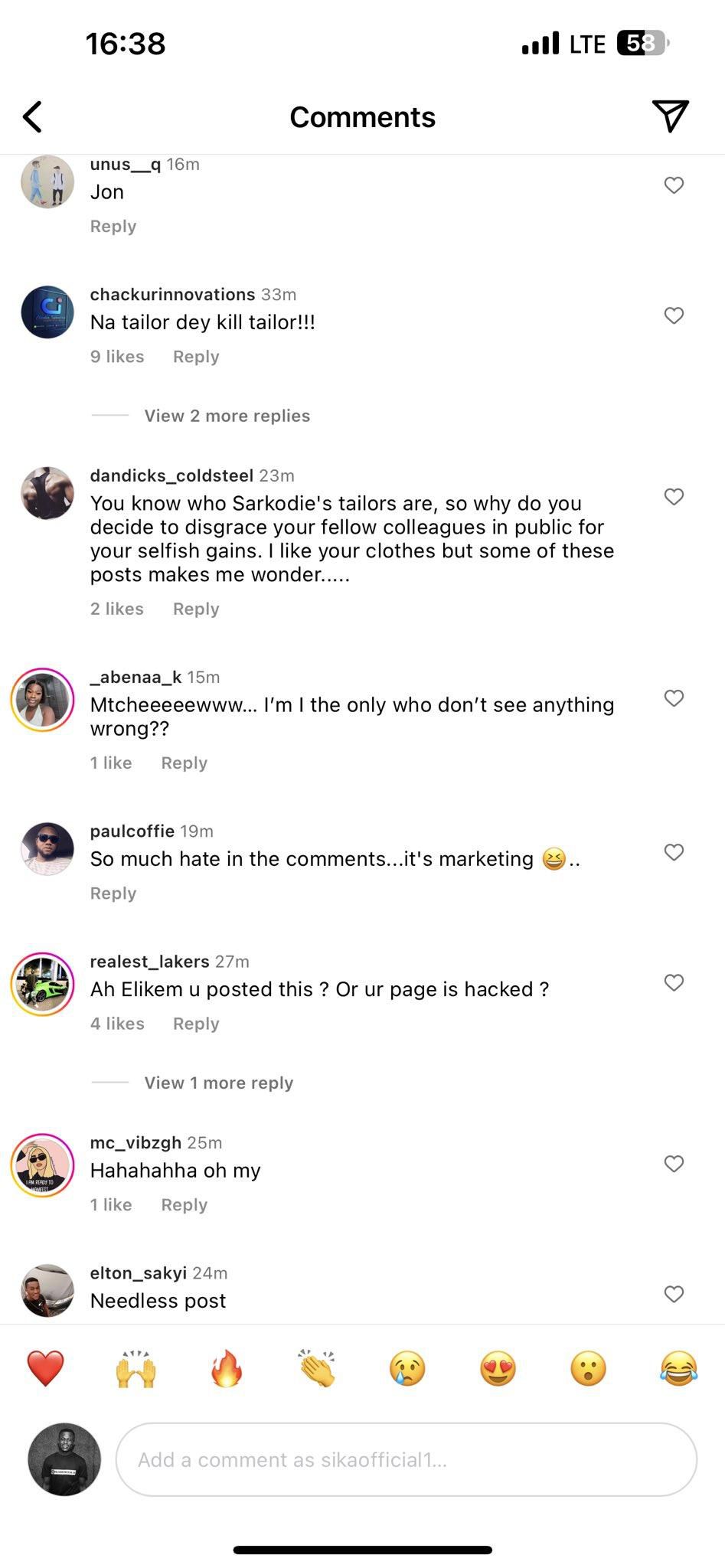
Task: Open the share post paper plane icon
Action: pyautogui.click(x=671, y=116)
